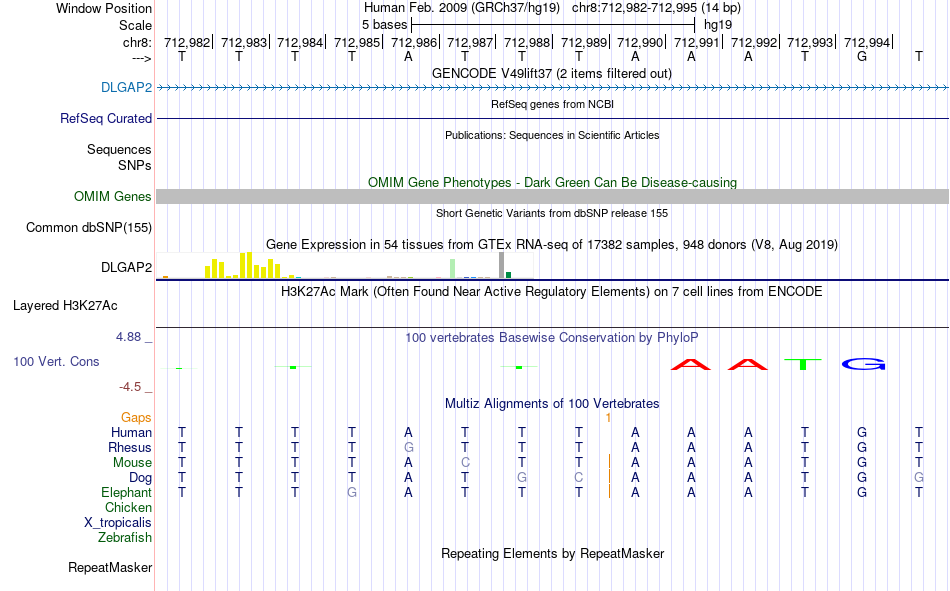Click the RefSeq Curated track label
This screenshot has height=591, width=950.
pyautogui.click(x=105, y=118)
